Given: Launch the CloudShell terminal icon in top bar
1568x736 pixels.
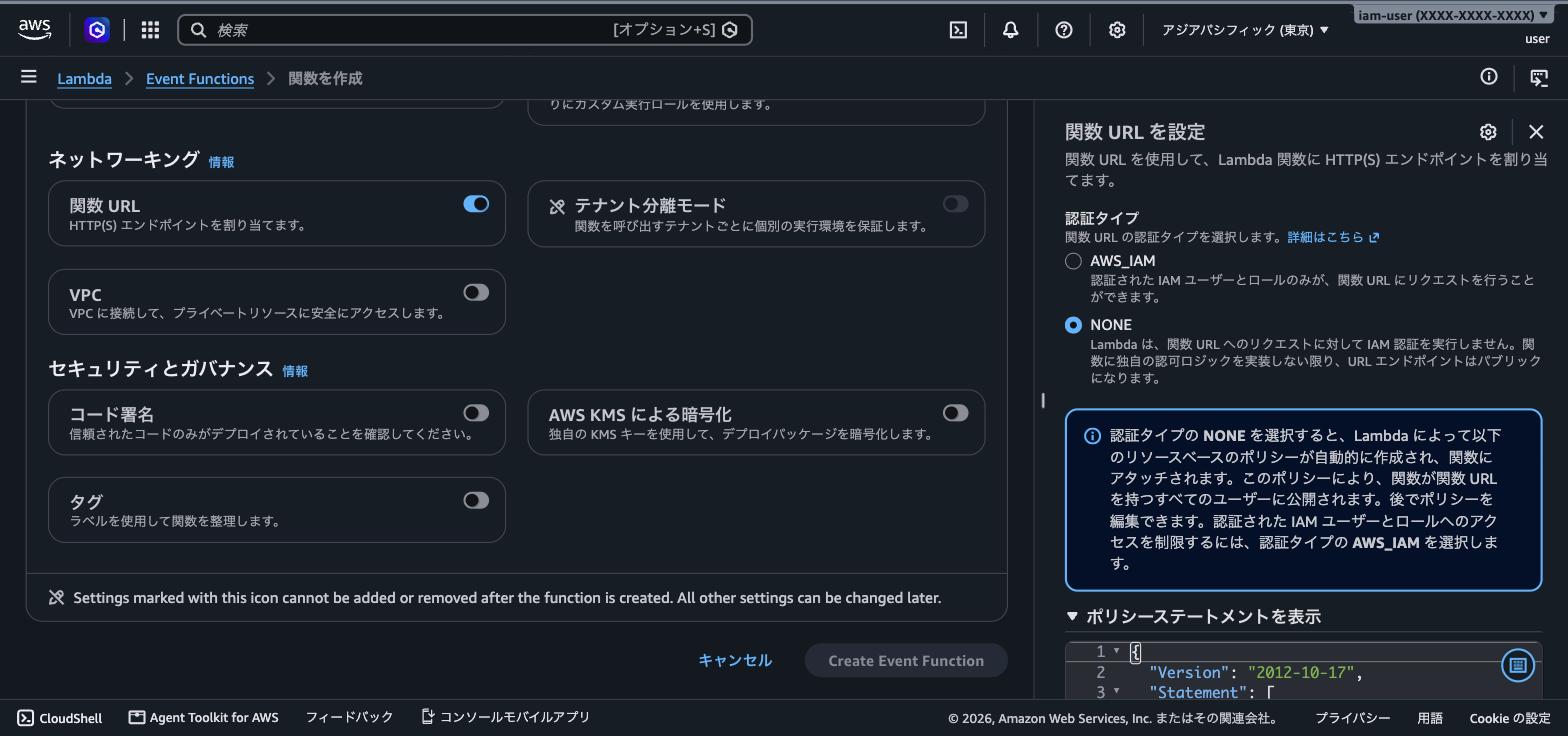Looking at the screenshot, I should pos(958,30).
